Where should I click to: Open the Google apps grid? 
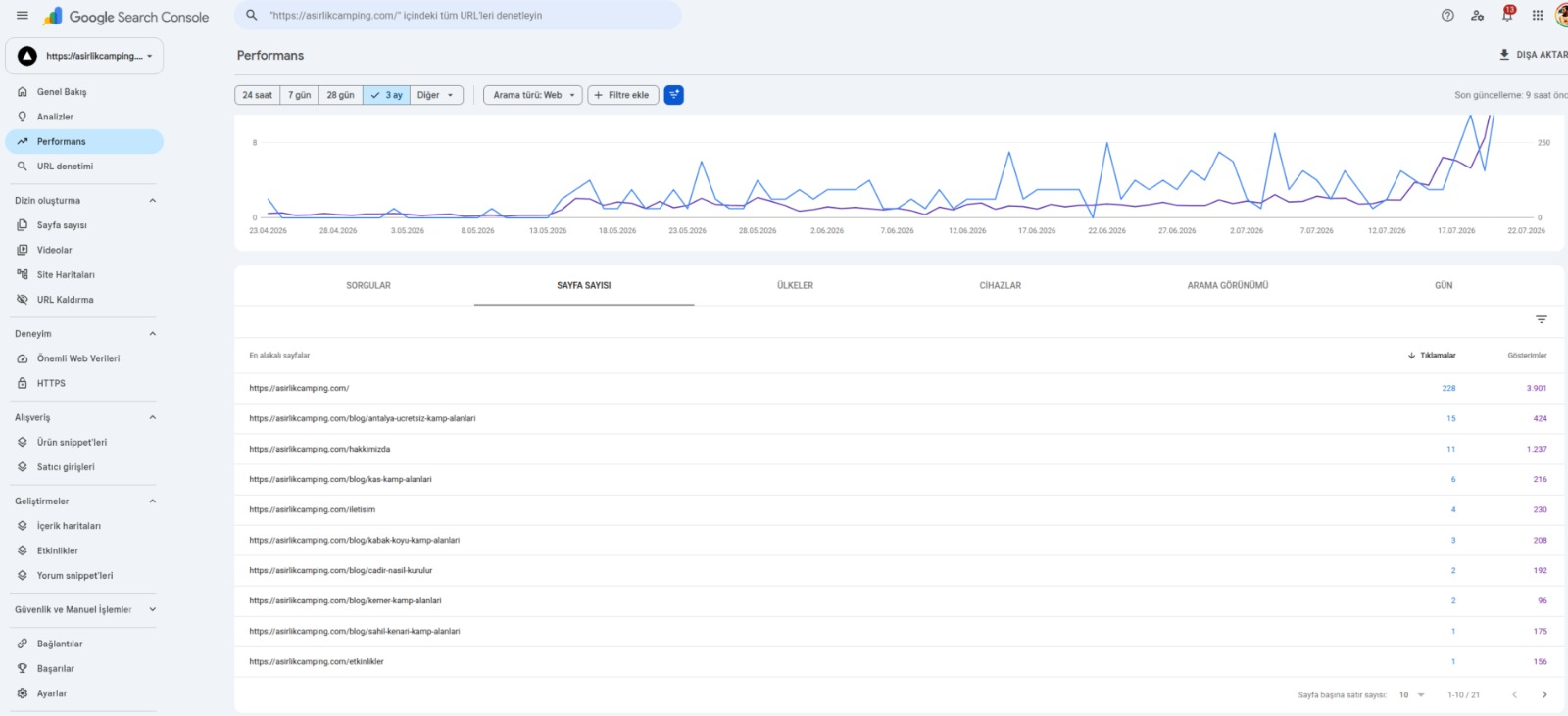(x=1538, y=16)
